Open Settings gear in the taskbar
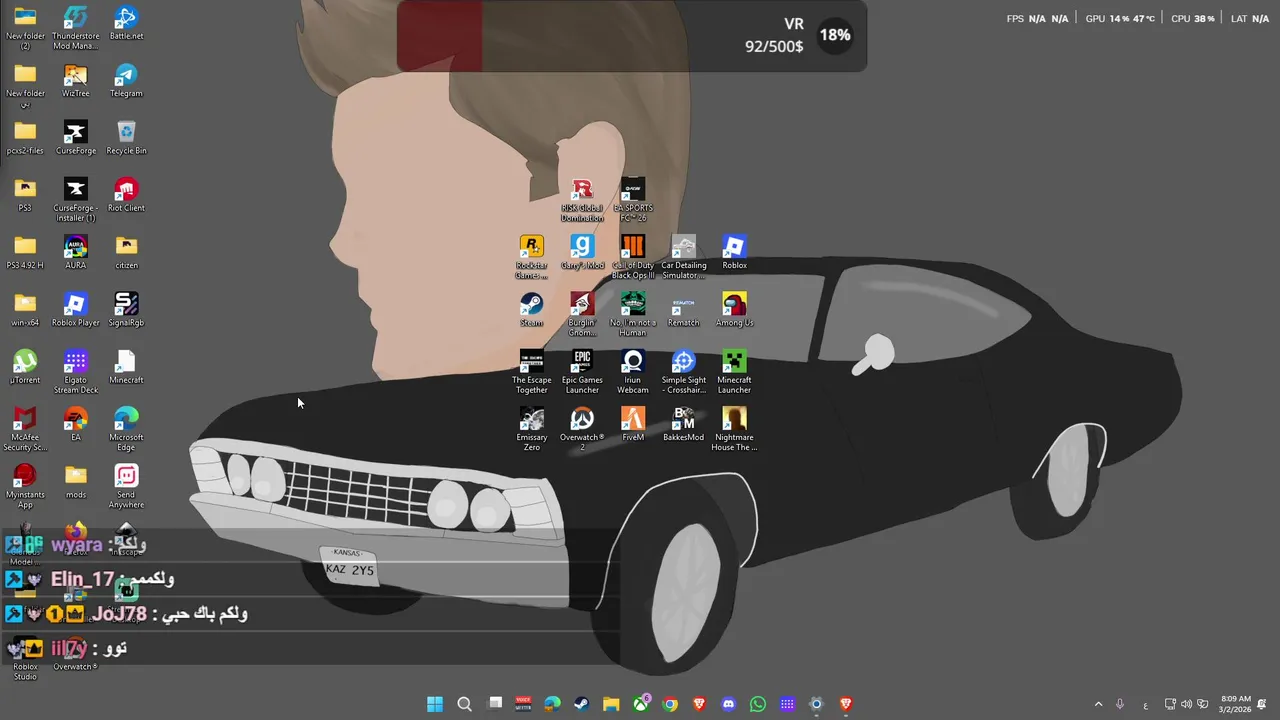This screenshot has width=1280, height=720. click(x=816, y=704)
